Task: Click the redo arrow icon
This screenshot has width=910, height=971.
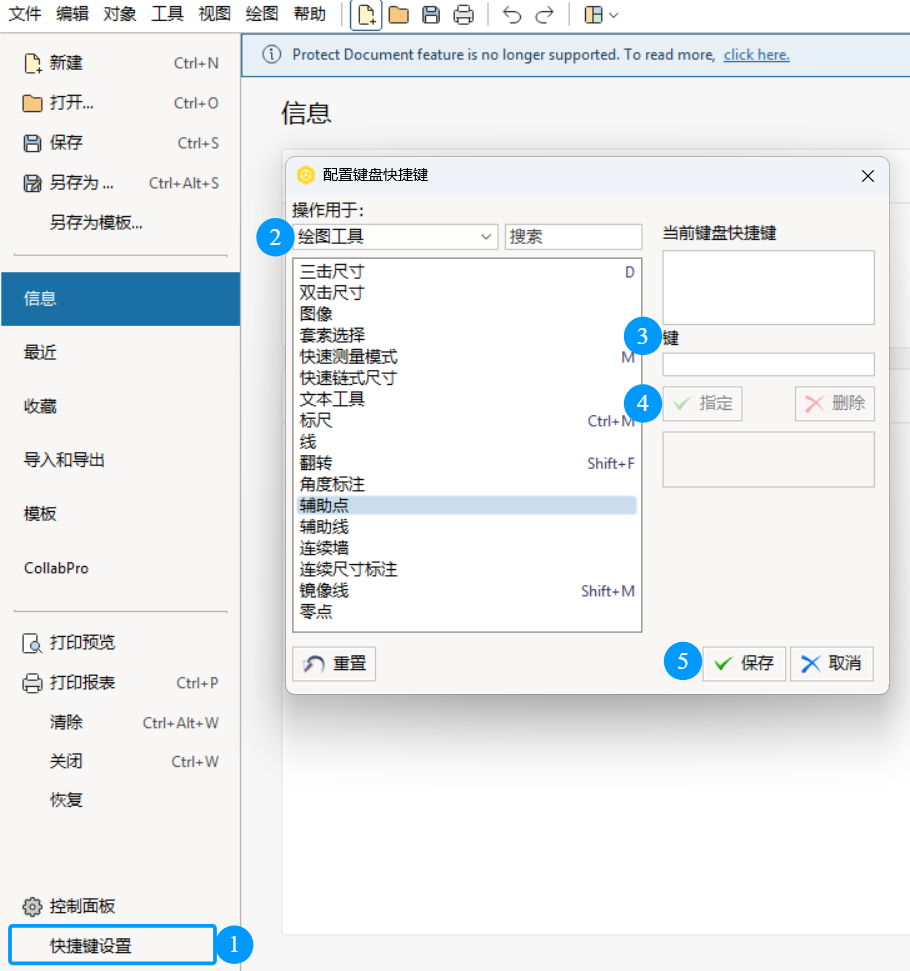Action: coord(544,15)
